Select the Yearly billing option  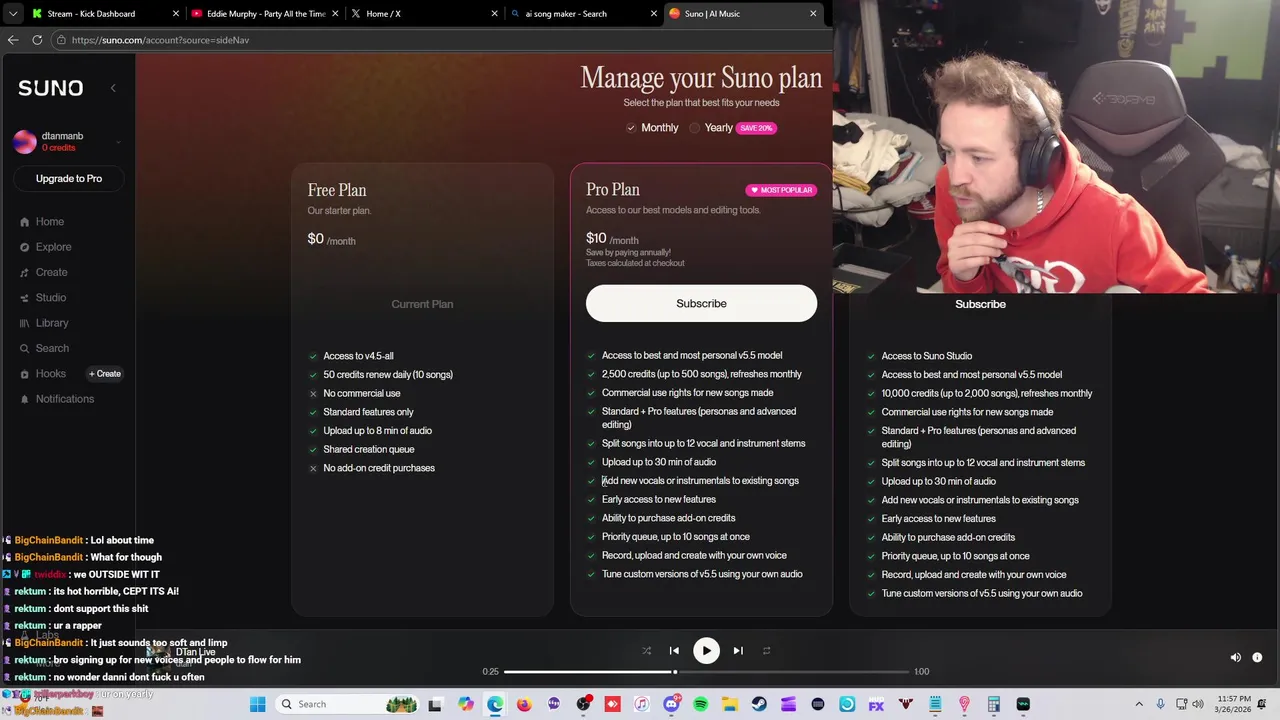tap(710, 128)
